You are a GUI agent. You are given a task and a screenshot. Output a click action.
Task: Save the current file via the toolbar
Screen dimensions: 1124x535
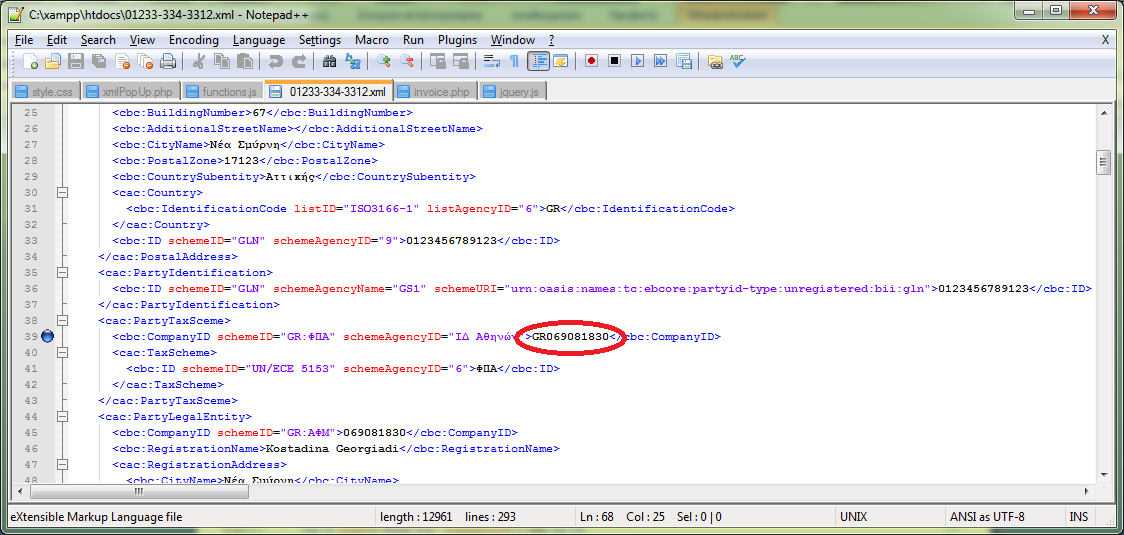point(75,62)
